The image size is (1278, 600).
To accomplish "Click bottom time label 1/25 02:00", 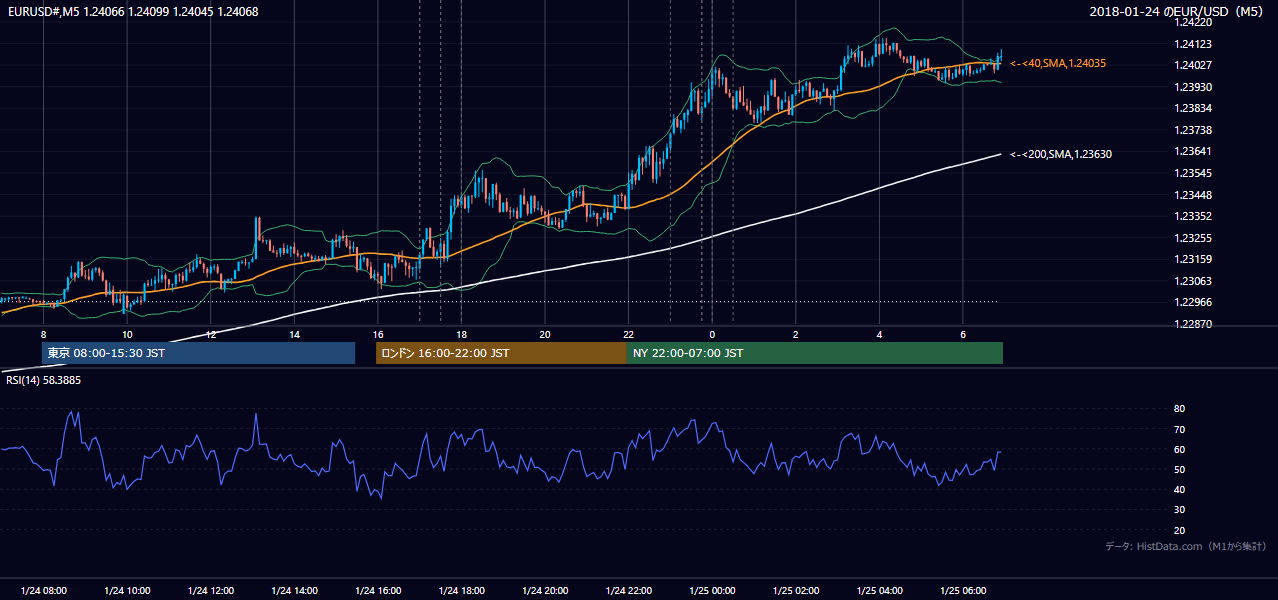I will click(x=796, y=591).
